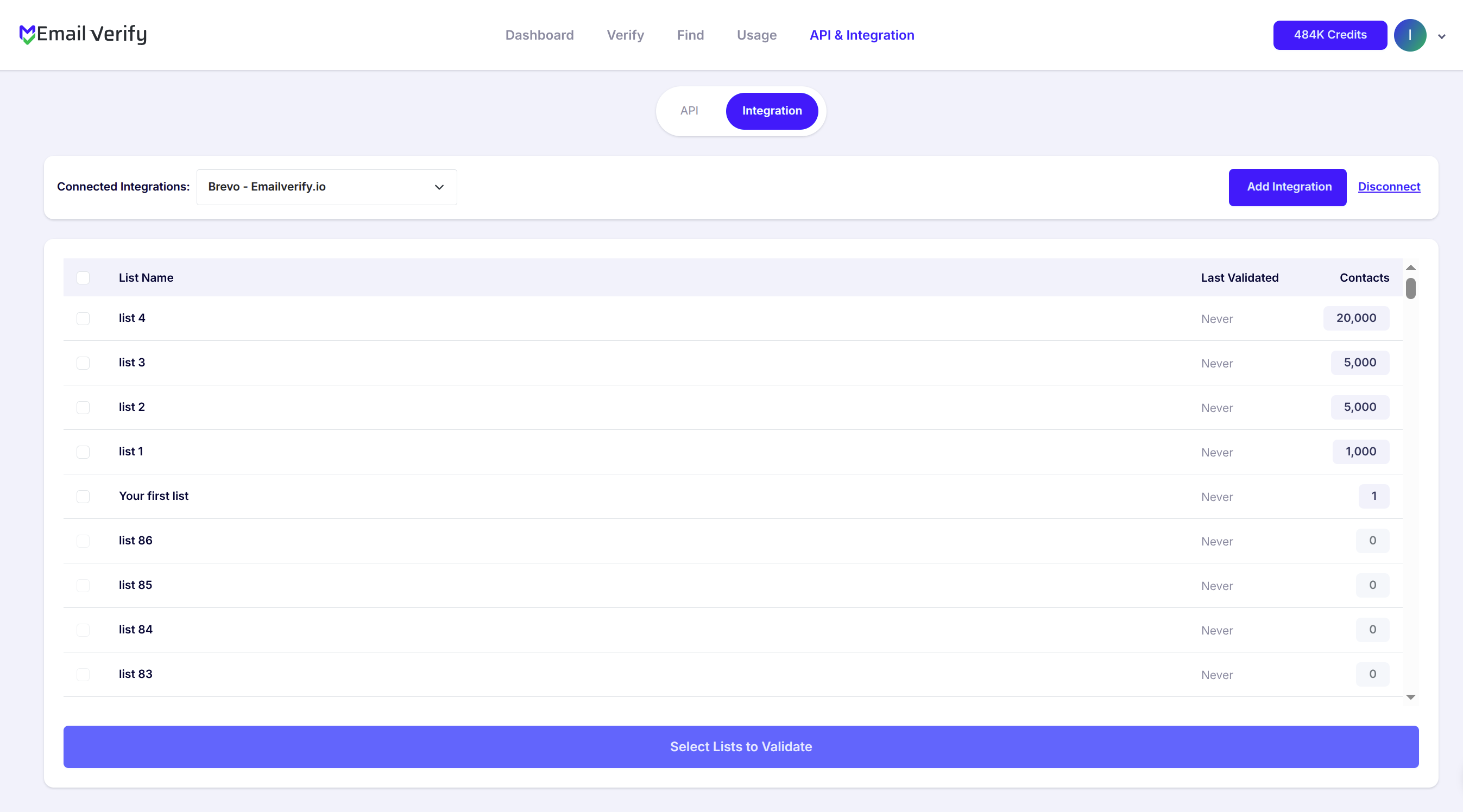Viewport: 1463px width, 812px height.
Task: Open the Connected Integrations dropdown
Action: click(x=326, y=187)
